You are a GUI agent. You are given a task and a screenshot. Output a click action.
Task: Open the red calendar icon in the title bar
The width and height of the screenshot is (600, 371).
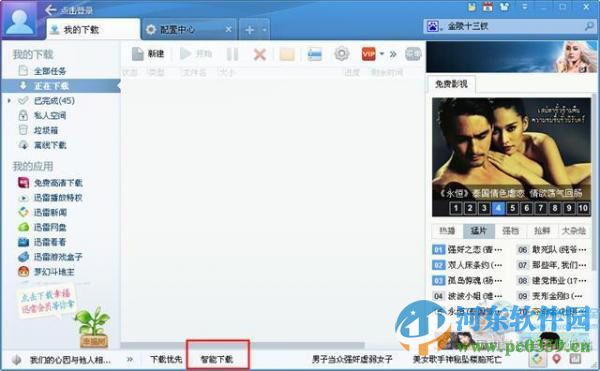coord(488,7)
